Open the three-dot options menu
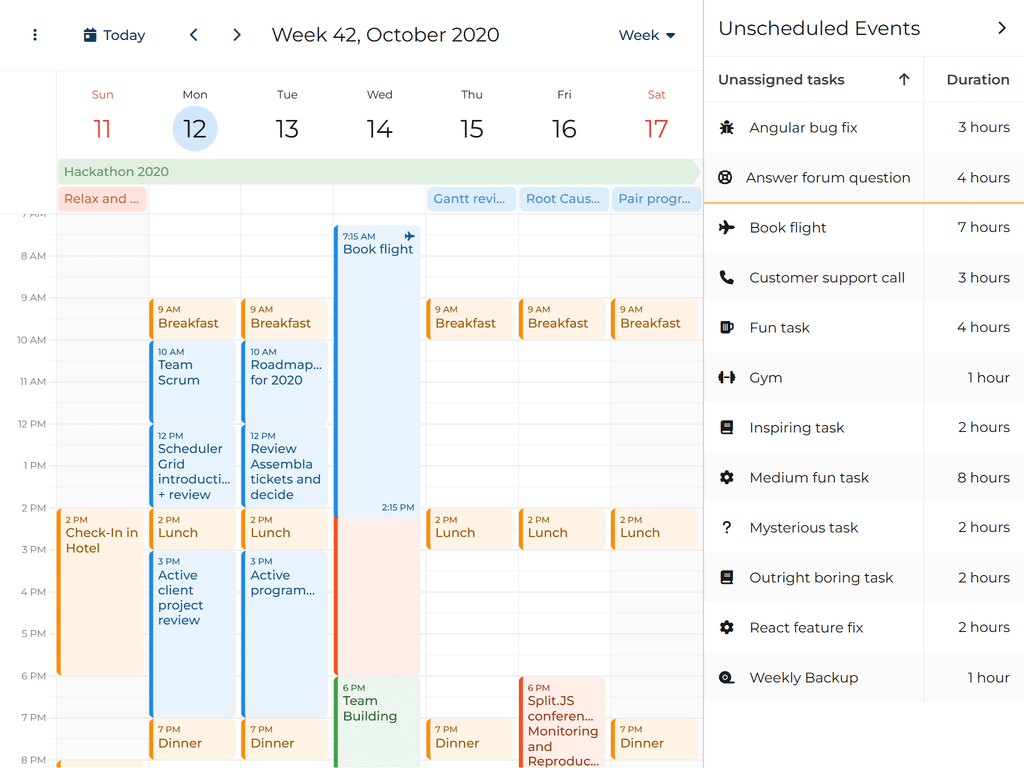The image size is (1024, 768). click(35, 35)
